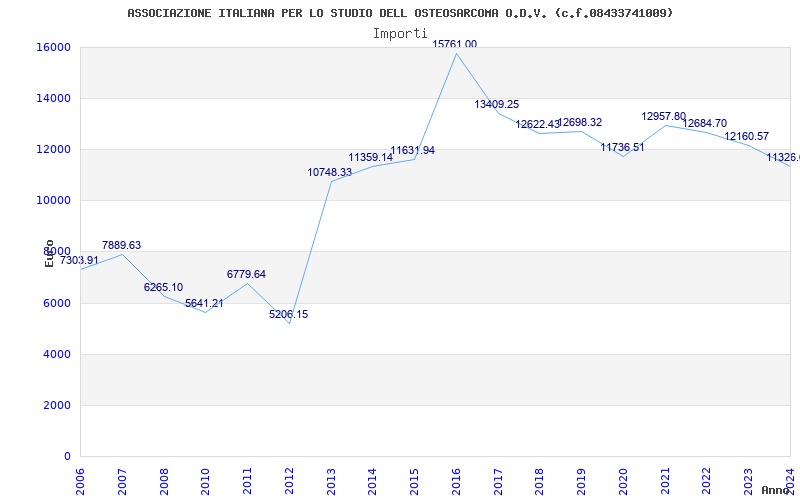Image resolution: width=800 pixels, height=500 pixels.
Task: Select the 2021 x-axis year label
Action: (665, 481)
